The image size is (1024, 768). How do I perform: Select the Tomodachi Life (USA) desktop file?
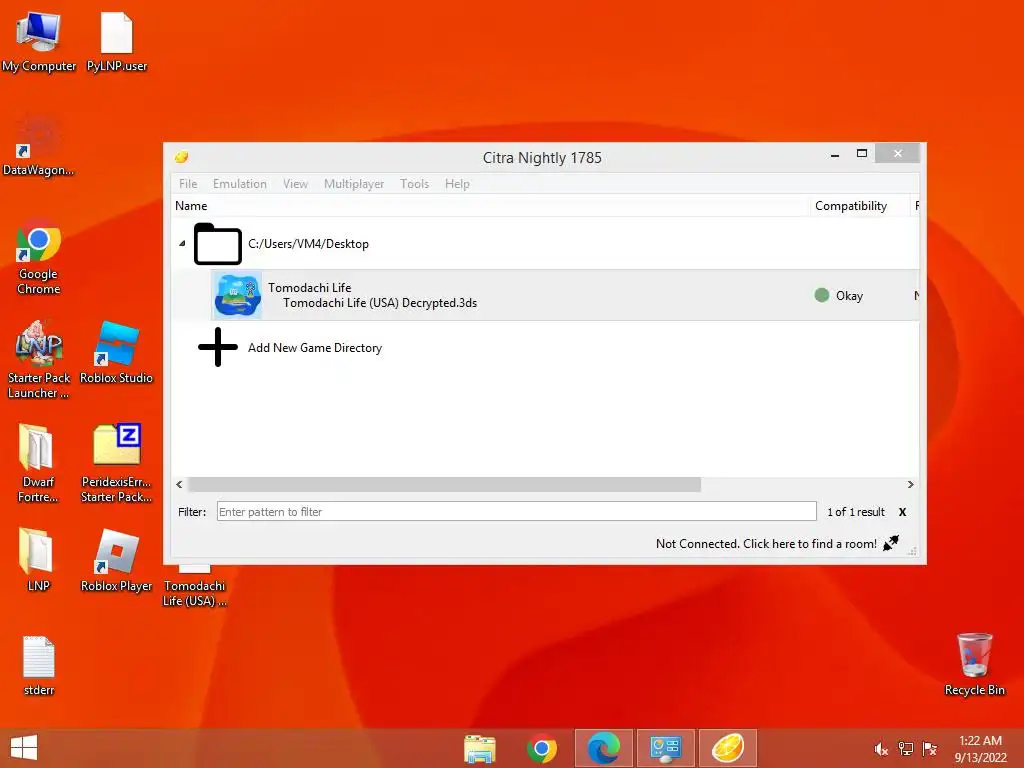click(195, 587)
